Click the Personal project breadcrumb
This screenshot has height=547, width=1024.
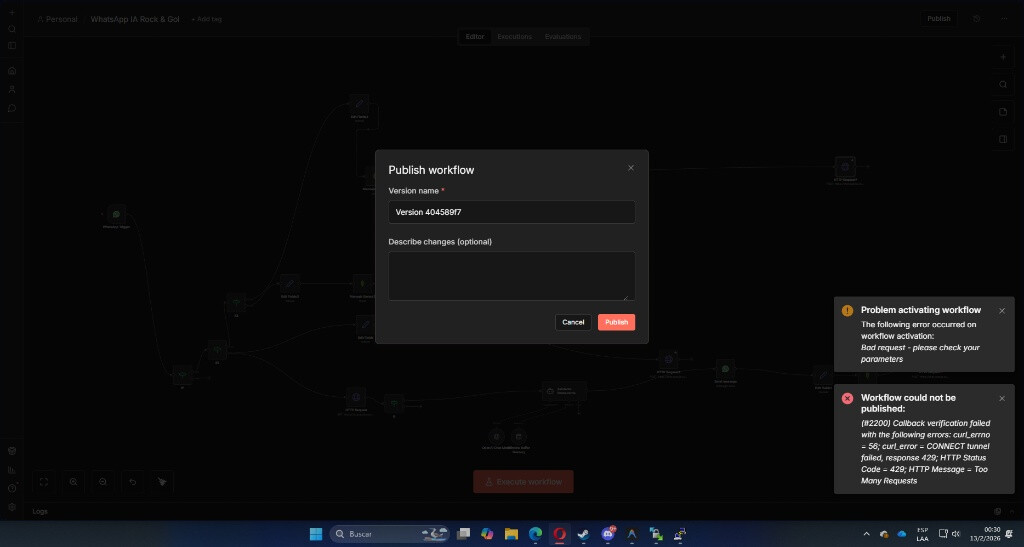57,19
